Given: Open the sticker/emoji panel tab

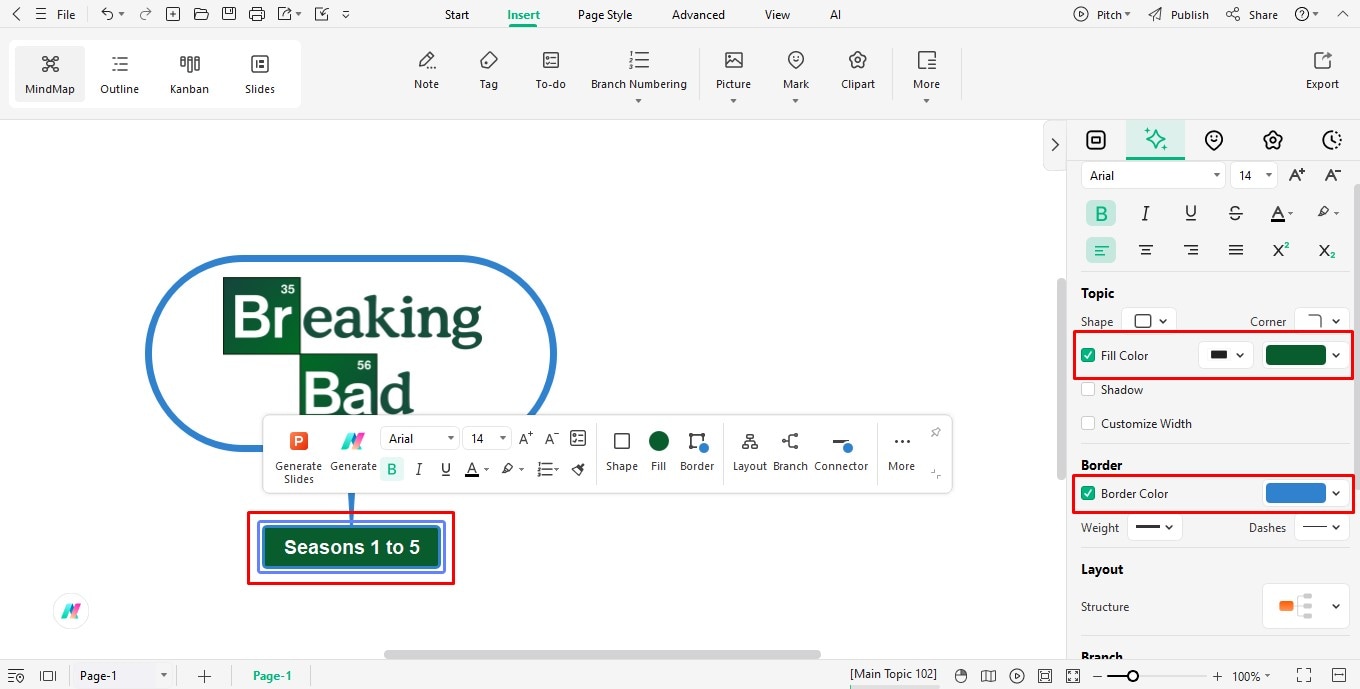Looking at the screenshot, I should click(x=1214, y=140).
